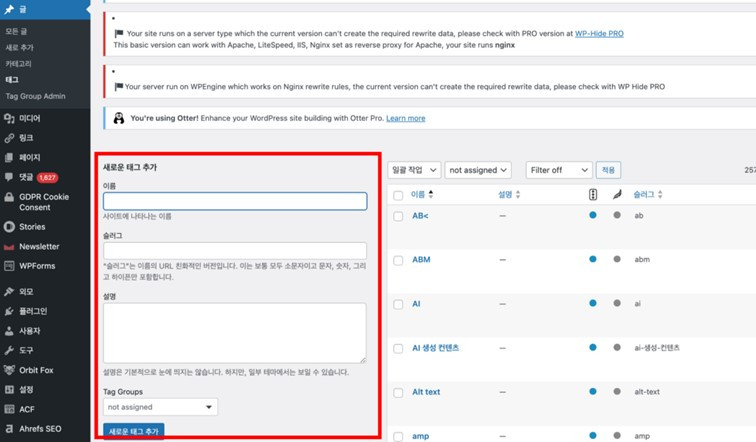The height and width of the screenshot is (442, 756).
Task: Click the 도구 wrench icon
Action: pos(9,350)
